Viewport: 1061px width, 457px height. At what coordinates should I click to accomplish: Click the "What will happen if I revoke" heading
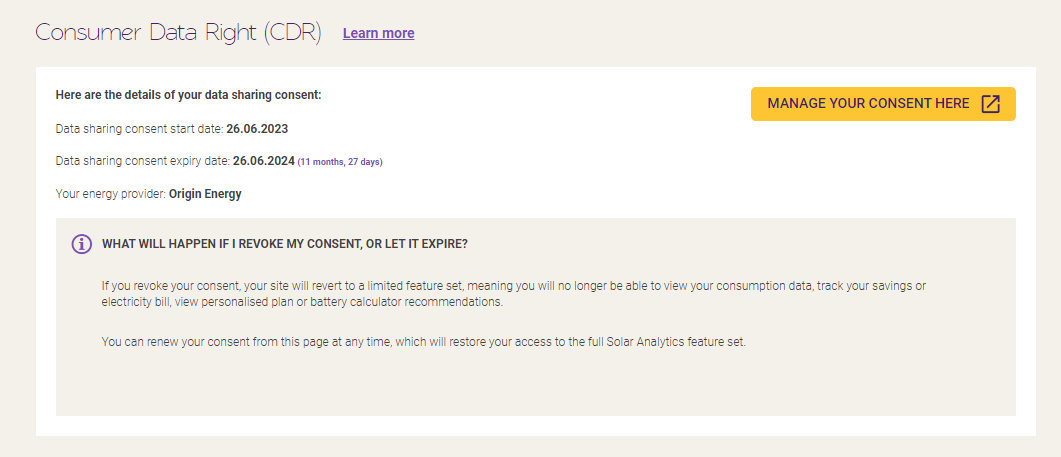tap(285, 244)
